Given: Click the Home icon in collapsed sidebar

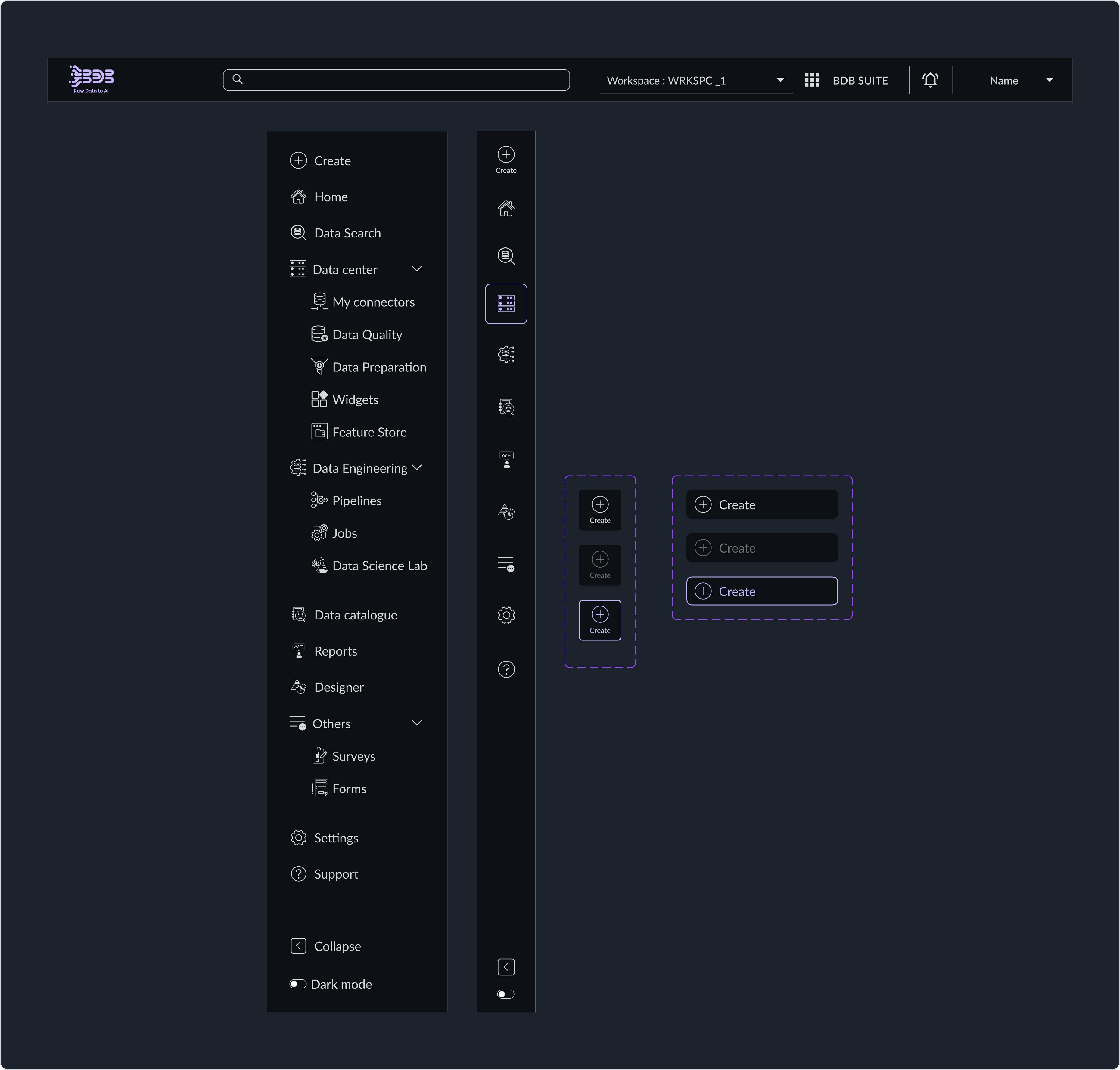Looking at the screenshot, I should coord(506,208).
